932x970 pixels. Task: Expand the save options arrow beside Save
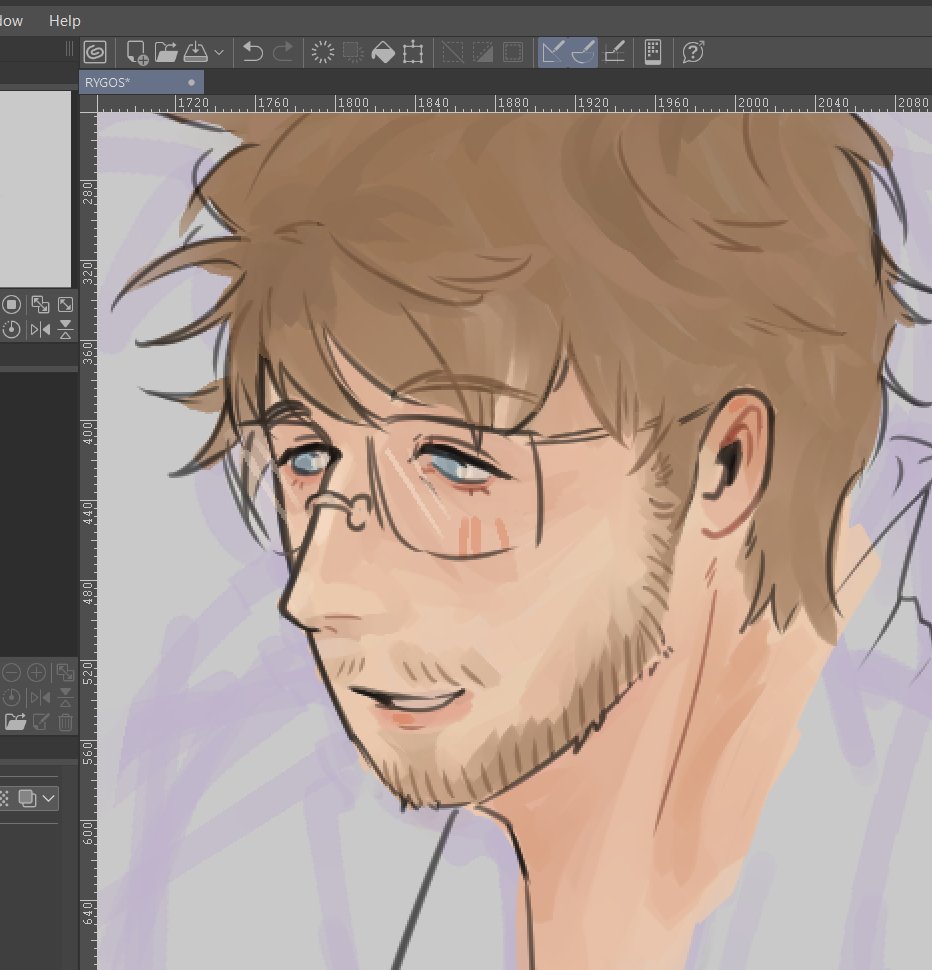point(219,53)
